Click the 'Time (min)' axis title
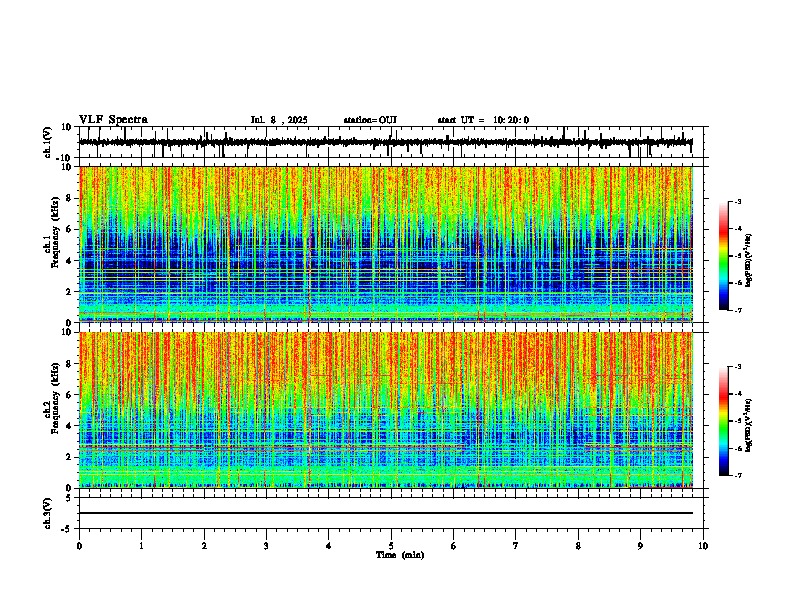 coord(400,555)
